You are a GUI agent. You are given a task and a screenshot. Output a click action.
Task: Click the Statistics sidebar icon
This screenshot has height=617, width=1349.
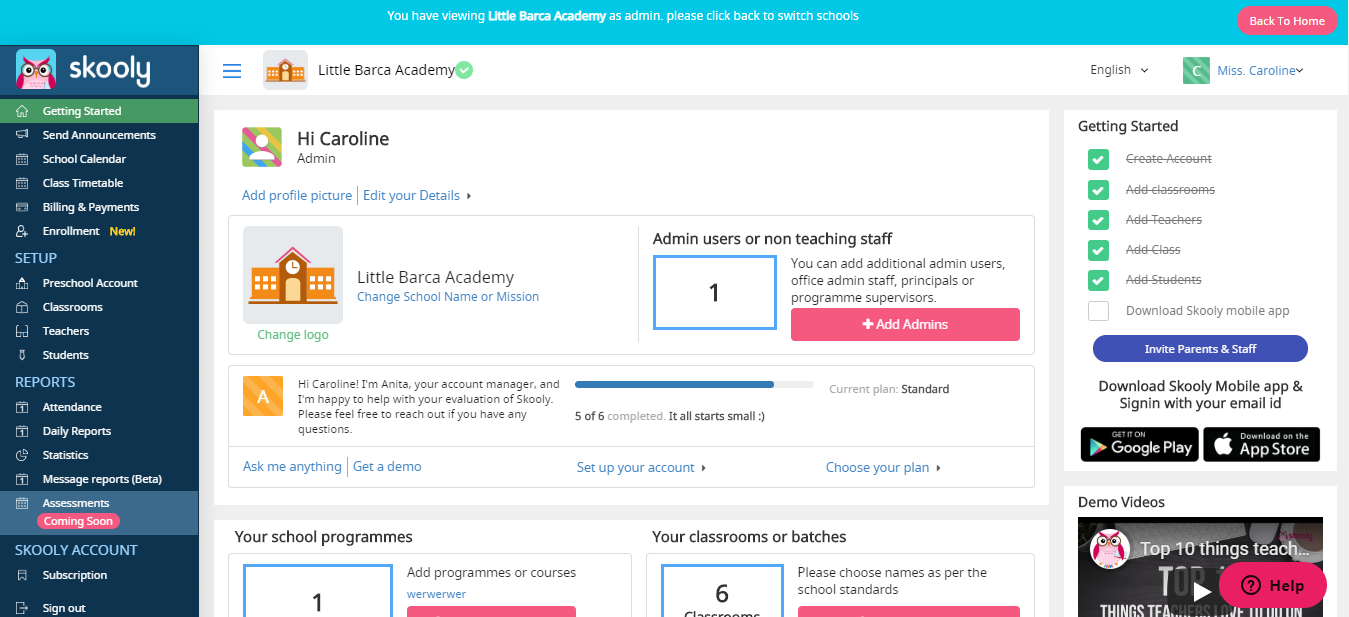tap(22, 455)
